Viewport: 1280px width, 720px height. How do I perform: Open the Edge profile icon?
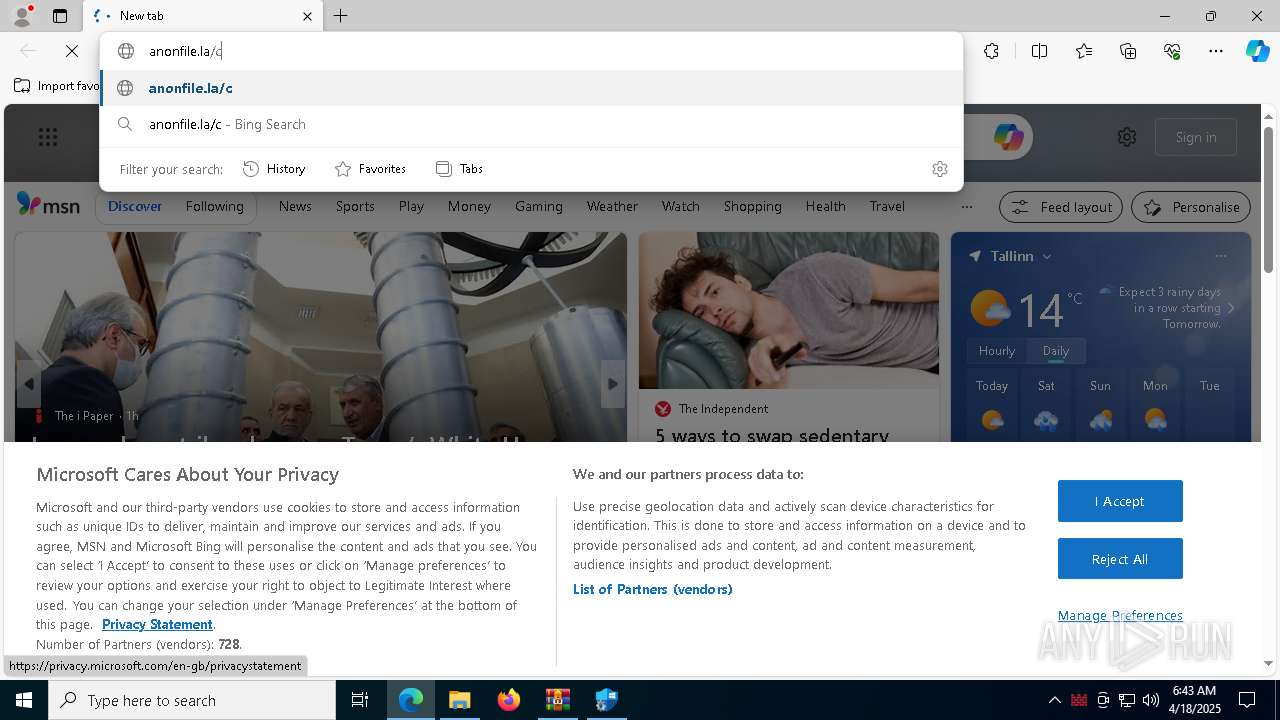coord(21,16)
